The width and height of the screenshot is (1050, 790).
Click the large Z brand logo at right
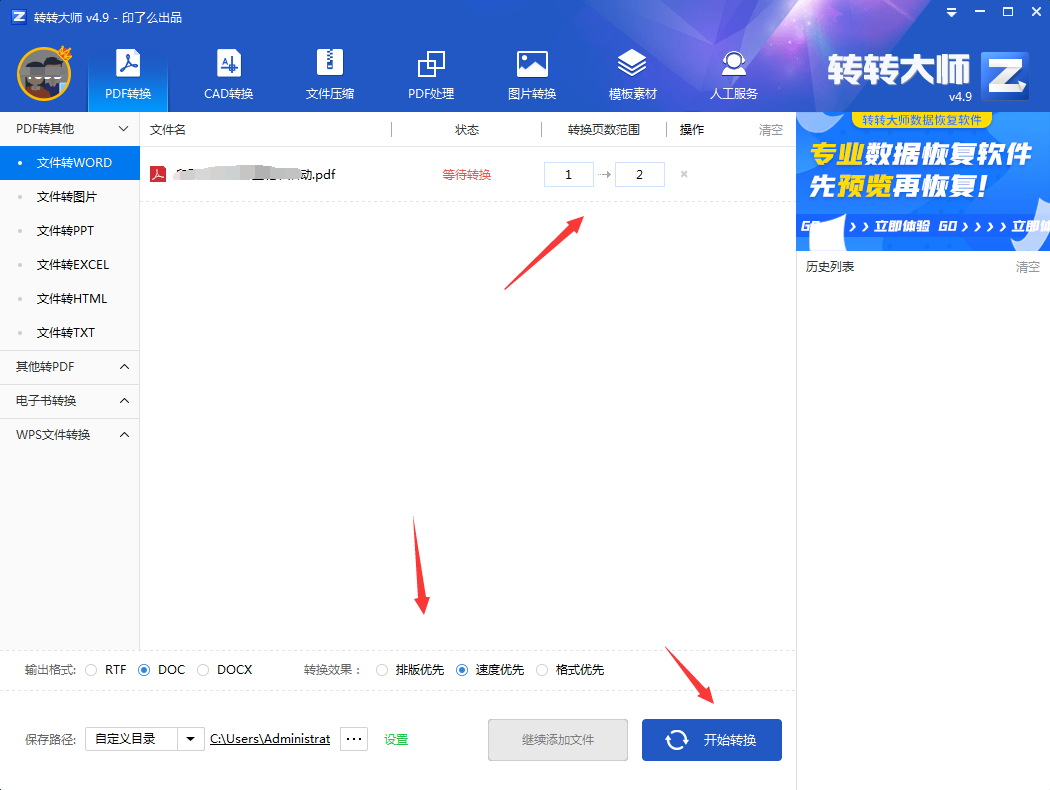tap(1004, 76)
